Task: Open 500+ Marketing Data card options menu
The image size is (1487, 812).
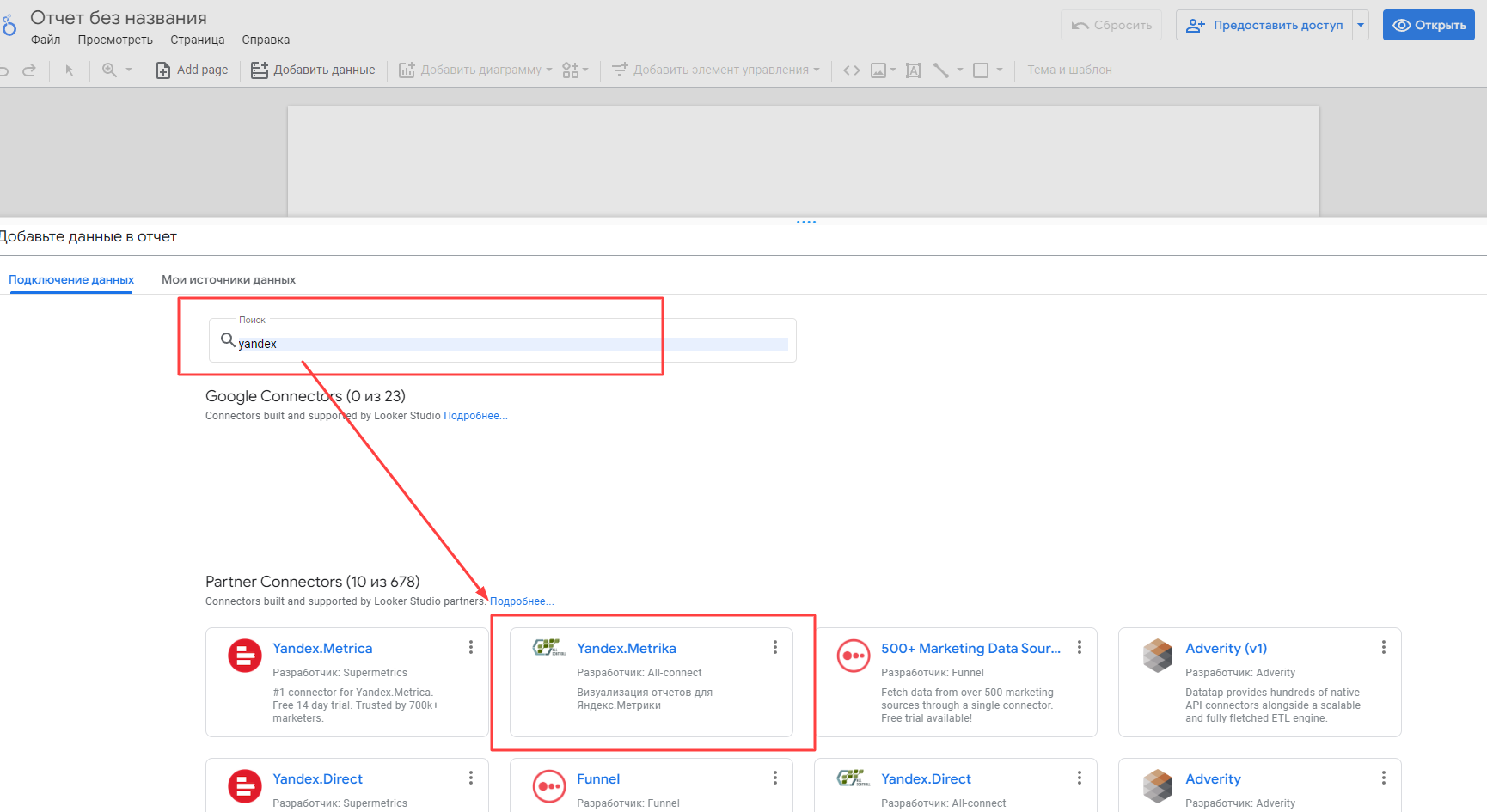Action: click(x=1080, y=647)
